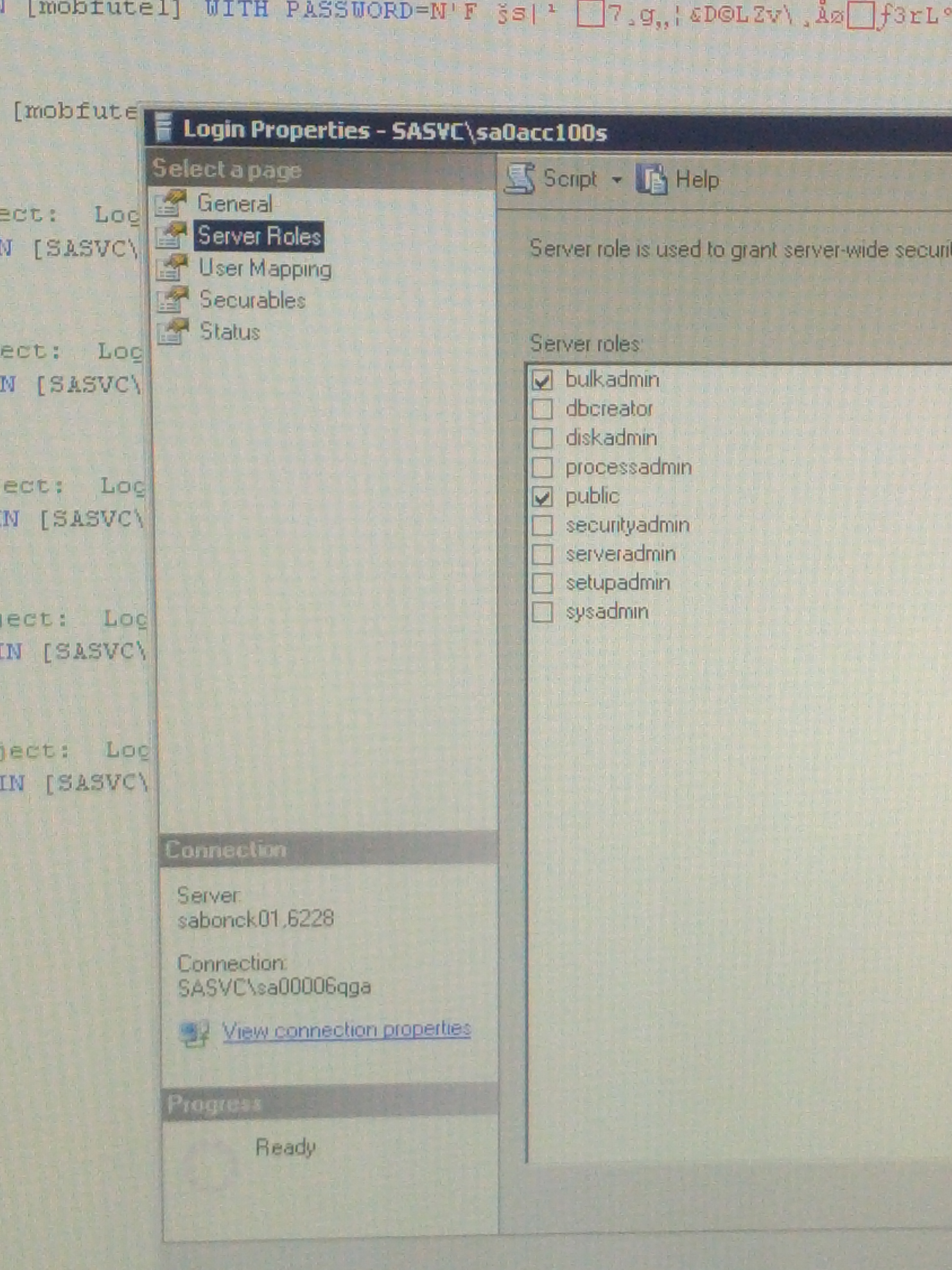The image size is (952, 1270).
Task: Click the Help book icon
Action: point(652,179)
